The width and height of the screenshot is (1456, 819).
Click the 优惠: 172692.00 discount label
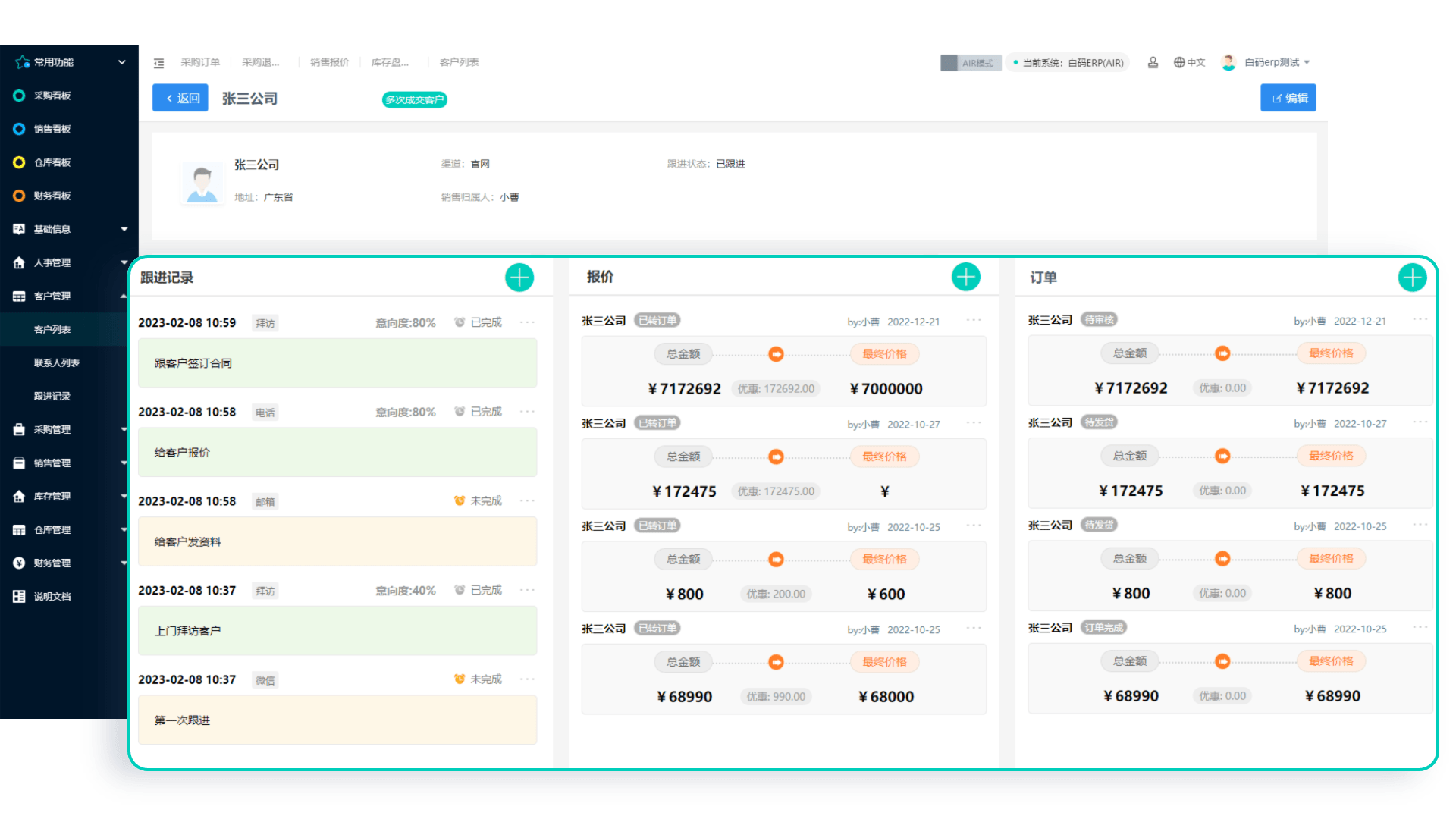click(776, 388)
